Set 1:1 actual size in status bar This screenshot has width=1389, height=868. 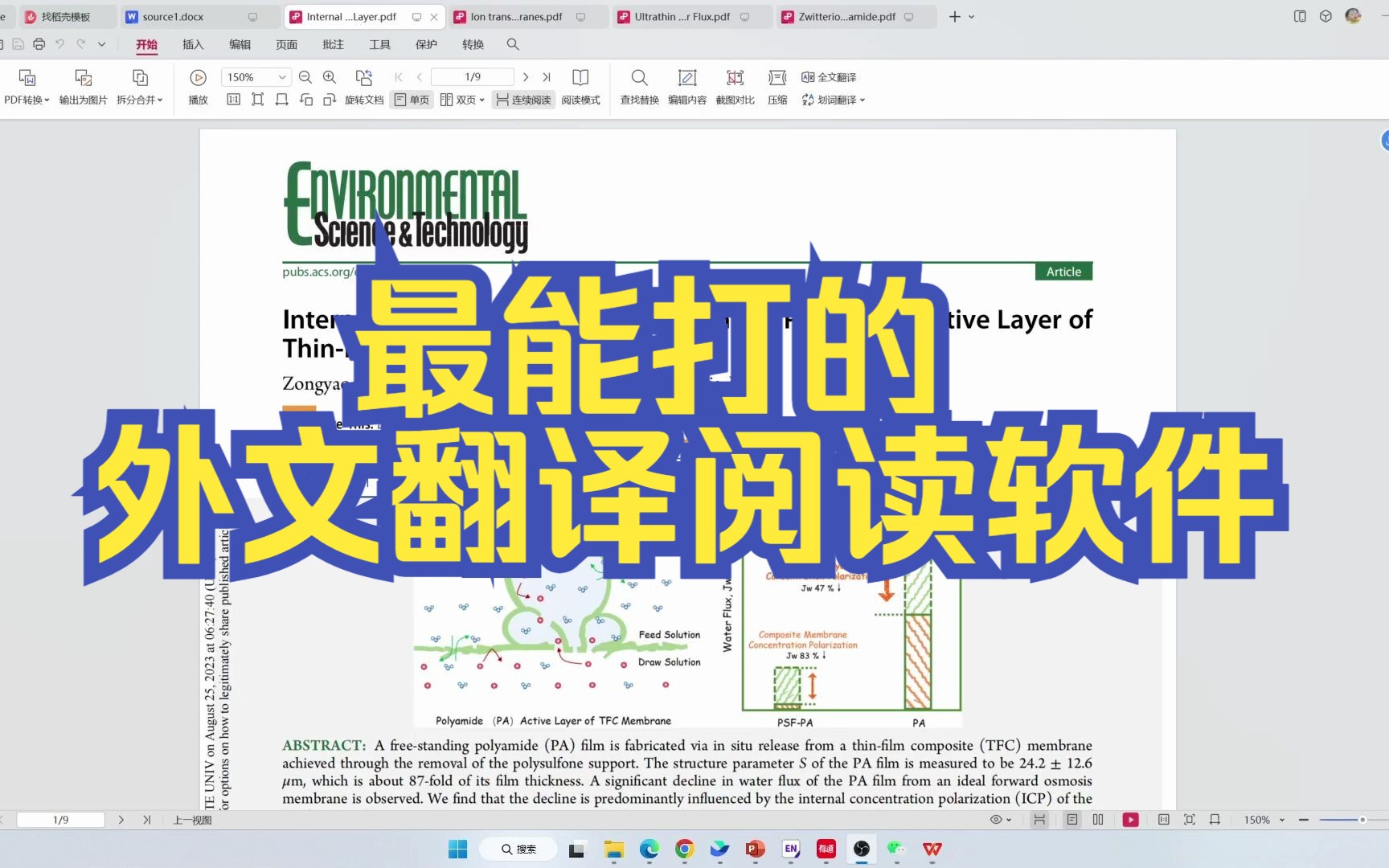1163,820
